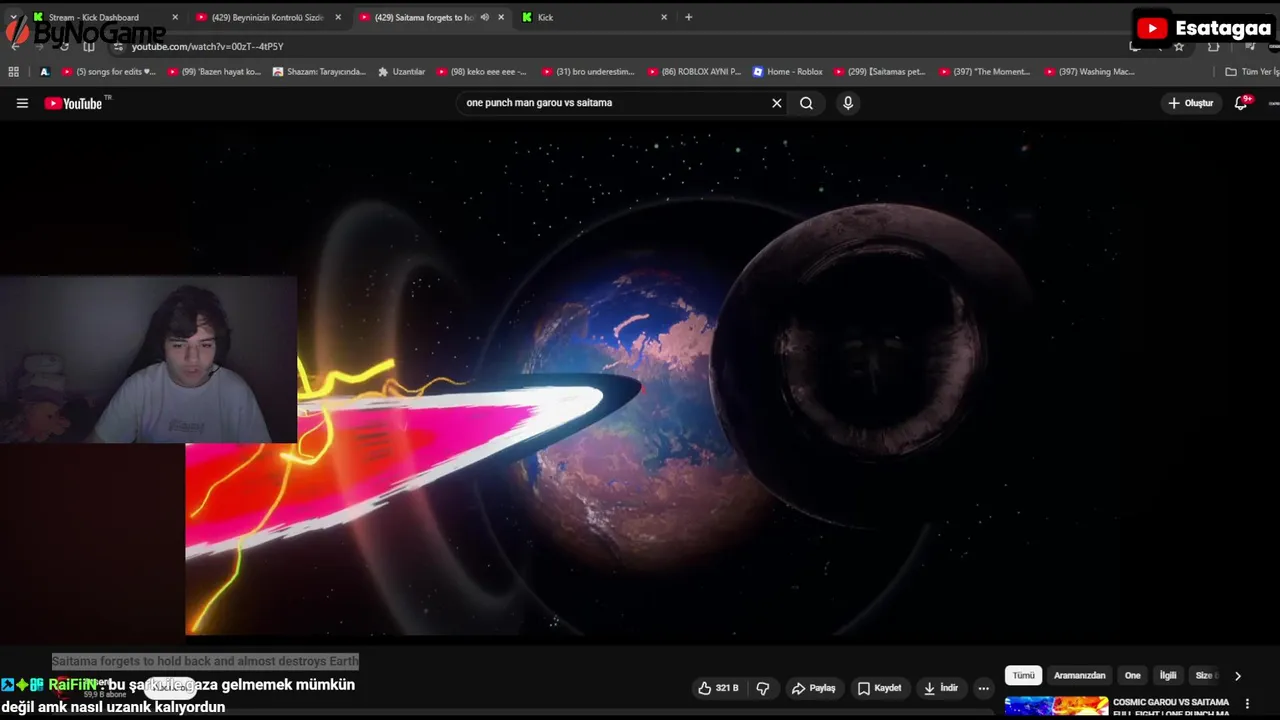Open the YouTube hamburger guide menu

[22, 103]
